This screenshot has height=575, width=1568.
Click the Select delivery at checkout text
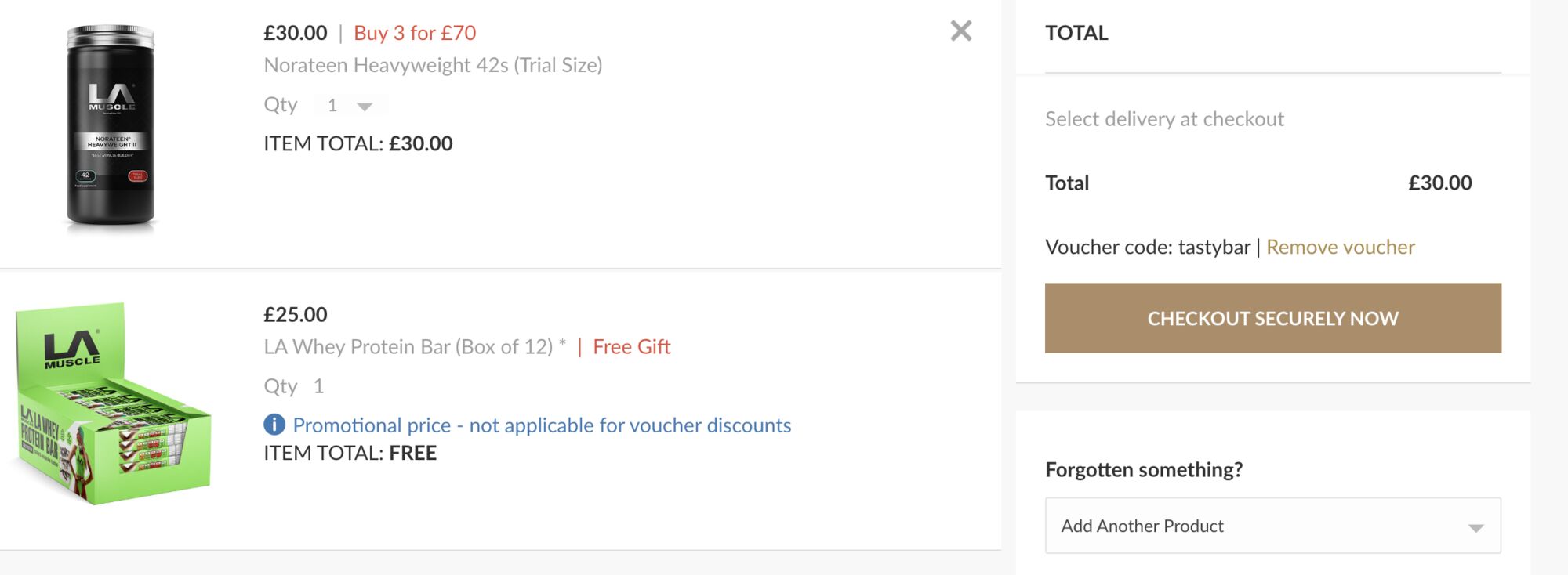(1164, 119)
